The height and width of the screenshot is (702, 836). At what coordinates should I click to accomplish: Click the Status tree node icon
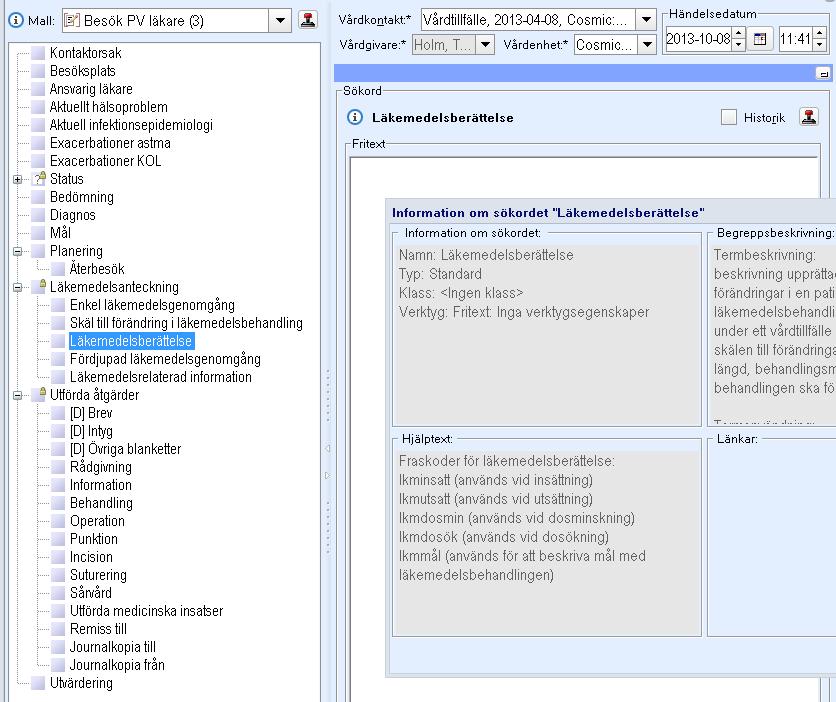tap(38, 179)
